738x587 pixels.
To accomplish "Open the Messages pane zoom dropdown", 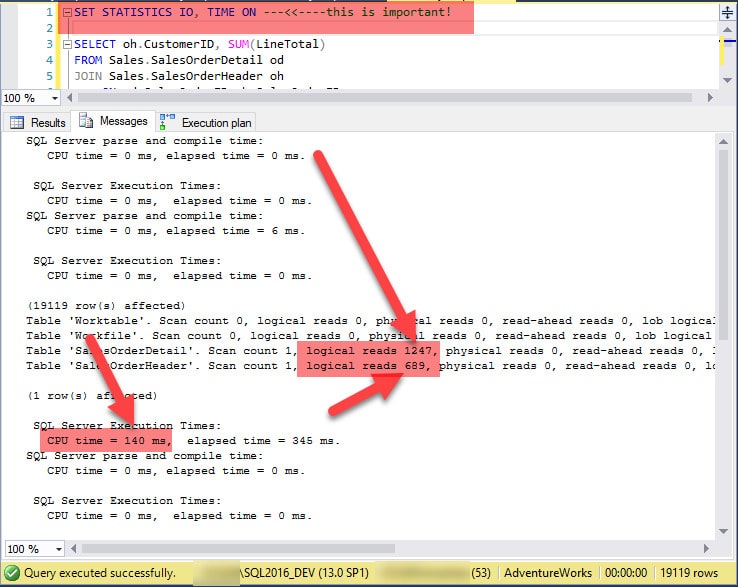I will 59,549.
